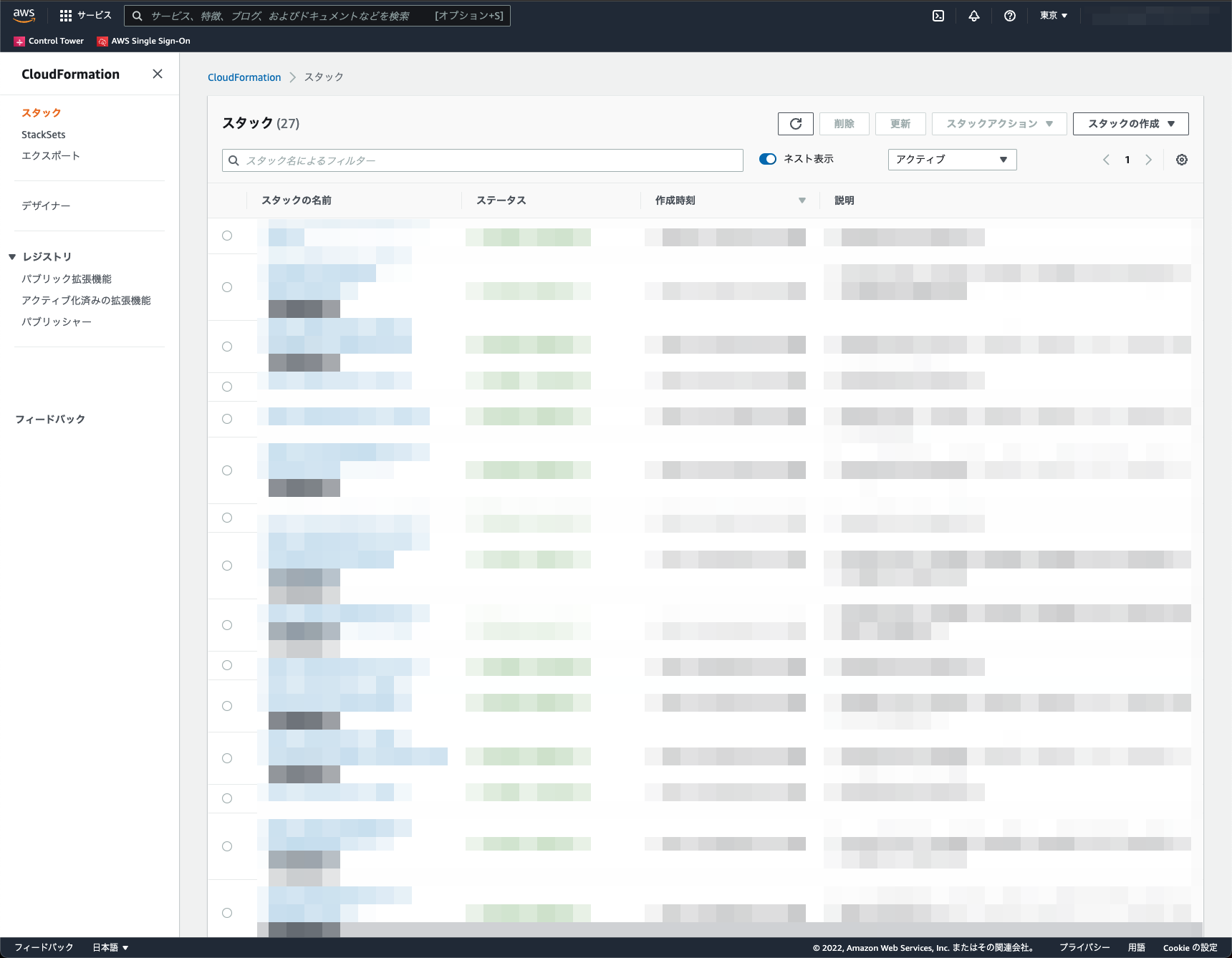
Task: Open the 用語 footer link
Action: (x=1137, y=947)
